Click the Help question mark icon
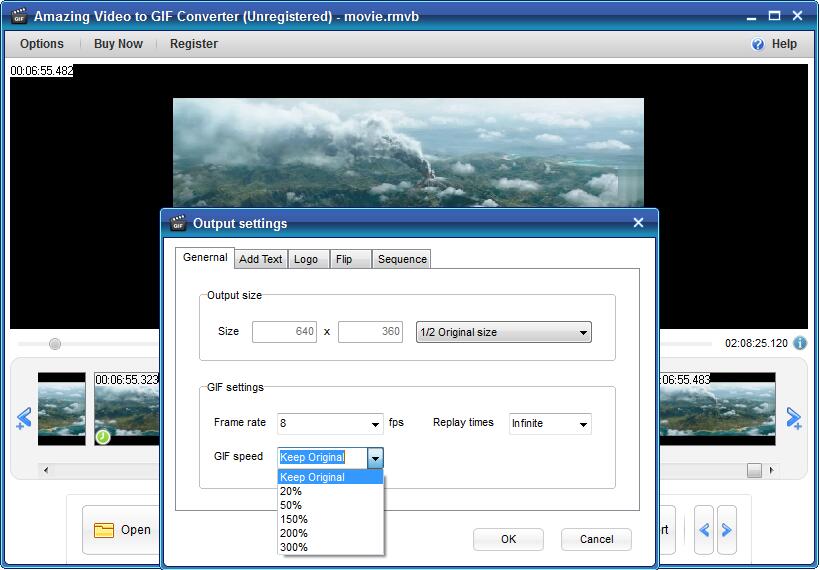 click(758, 44)
